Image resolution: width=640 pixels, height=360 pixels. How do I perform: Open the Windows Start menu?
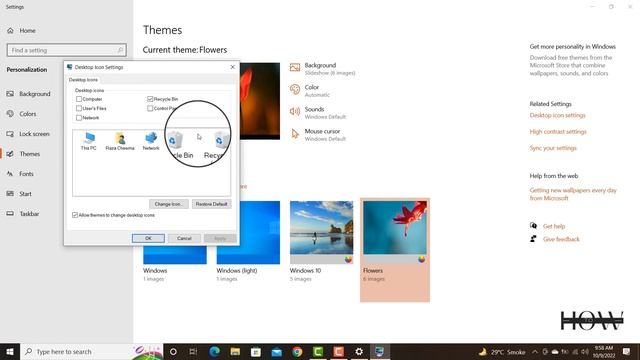10,351
